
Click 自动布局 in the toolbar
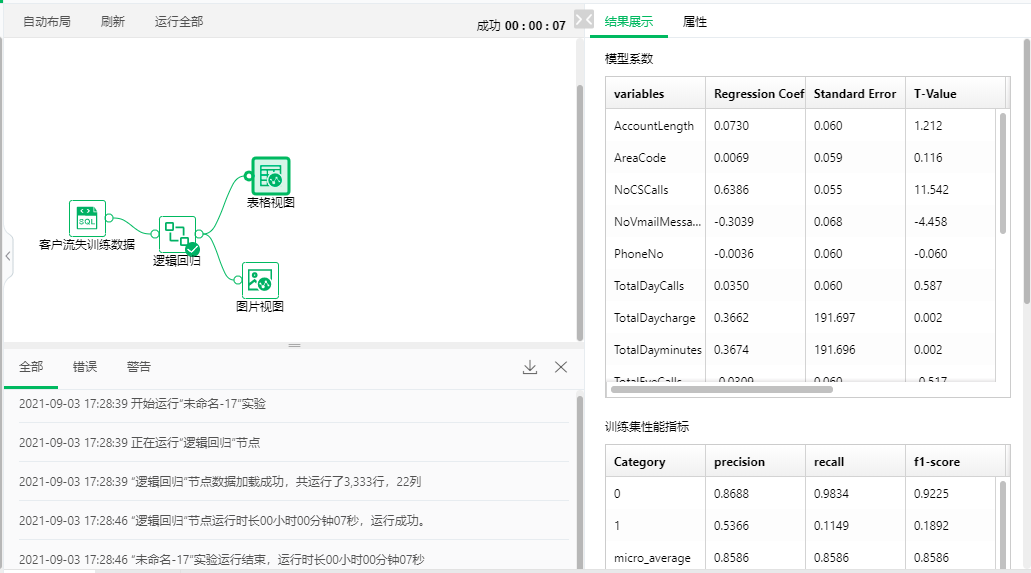click(x=47, y=21)
